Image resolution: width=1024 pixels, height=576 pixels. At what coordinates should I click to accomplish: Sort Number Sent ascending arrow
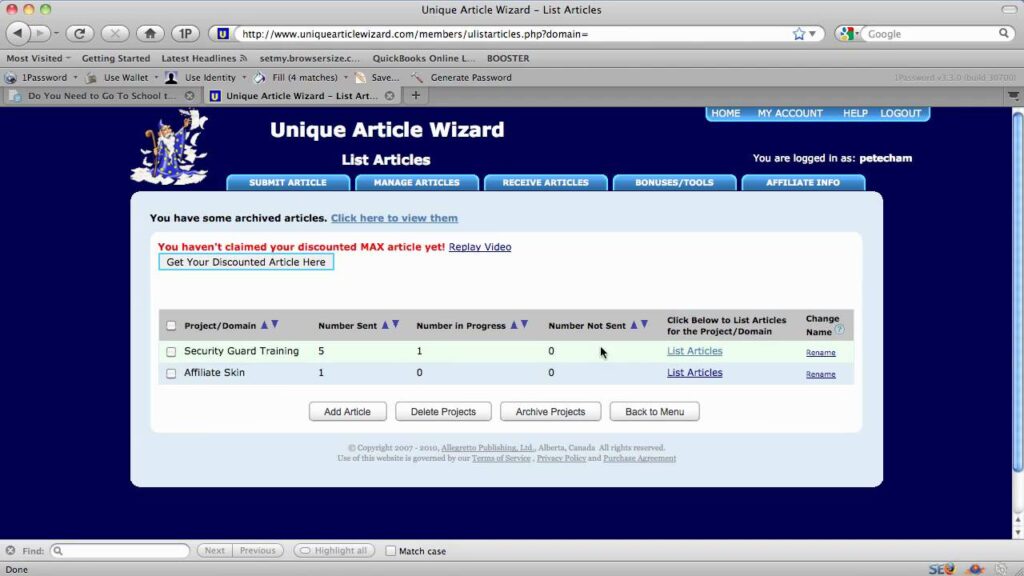385,325
